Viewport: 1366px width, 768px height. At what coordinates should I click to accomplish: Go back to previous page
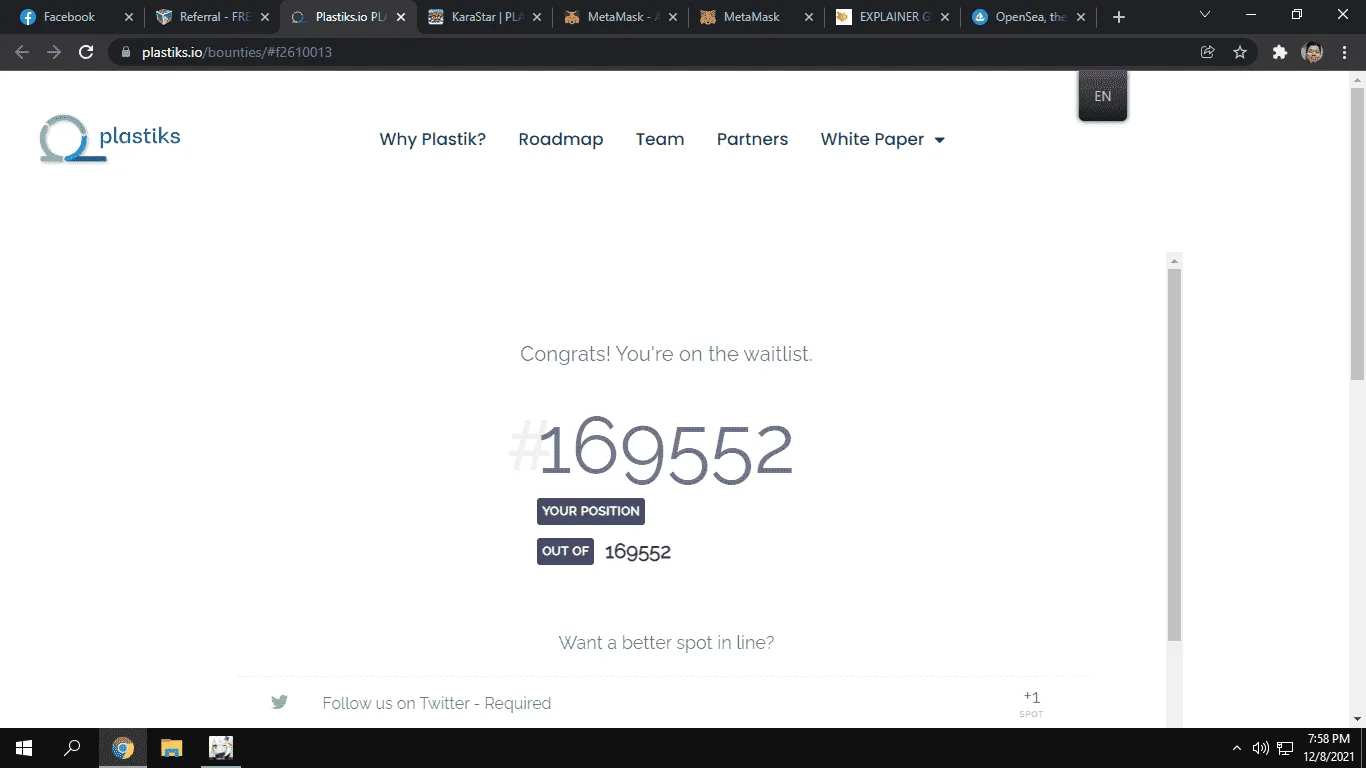[x=22, y=52]
